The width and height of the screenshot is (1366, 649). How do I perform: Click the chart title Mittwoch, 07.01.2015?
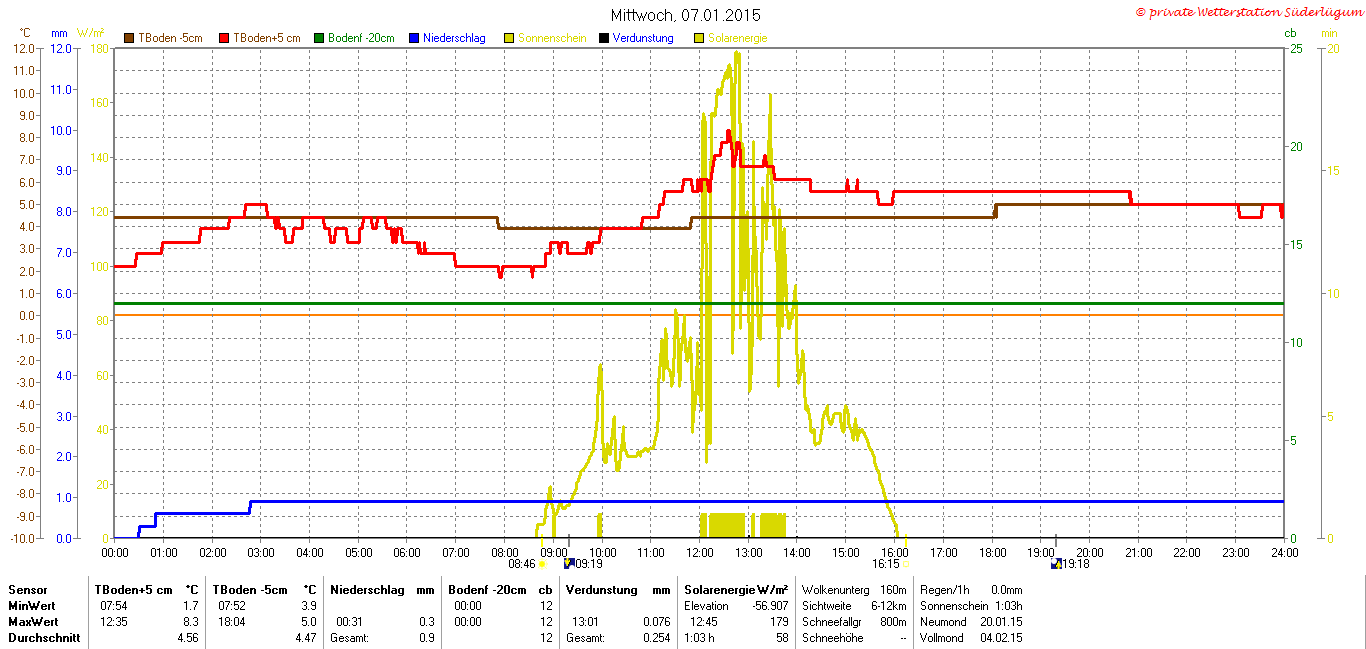click(685, 15)
